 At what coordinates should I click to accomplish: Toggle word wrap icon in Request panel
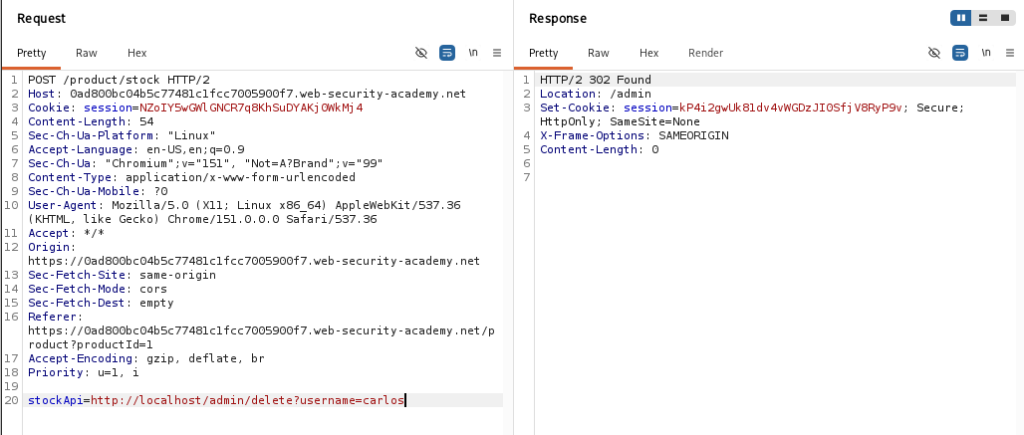coord(447,53)
